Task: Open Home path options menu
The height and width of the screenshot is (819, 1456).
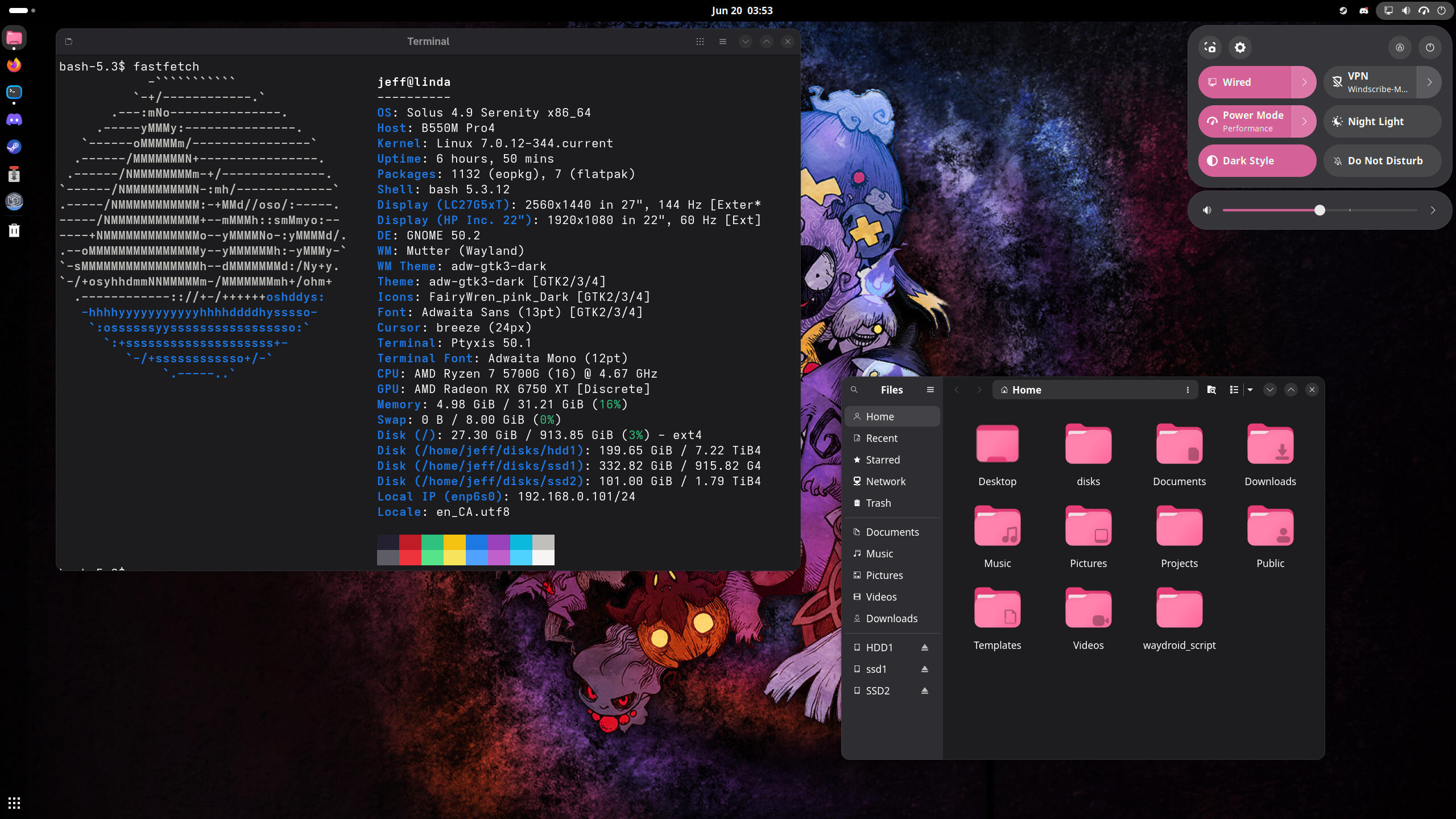Action: pos(1188,390)
